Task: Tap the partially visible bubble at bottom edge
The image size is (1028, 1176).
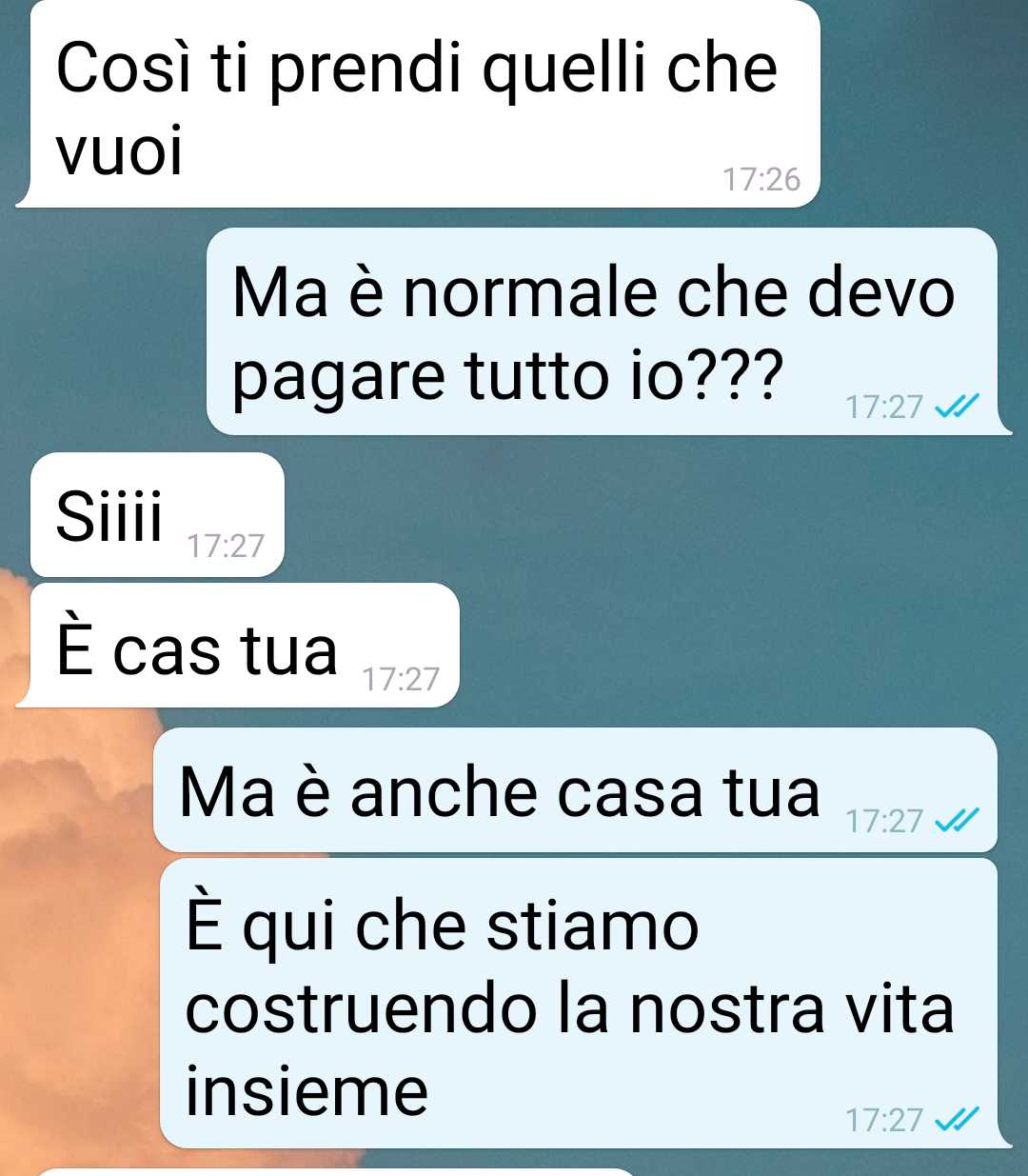Action: [333, 1172]
